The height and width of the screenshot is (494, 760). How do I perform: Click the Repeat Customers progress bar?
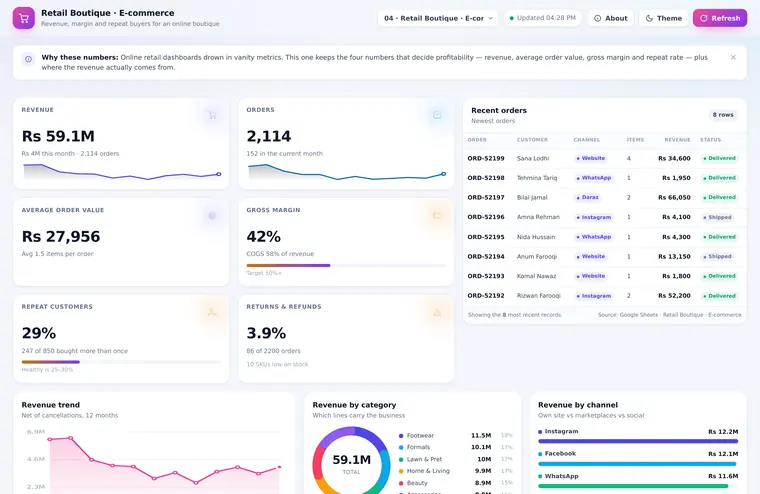[121, 362]
